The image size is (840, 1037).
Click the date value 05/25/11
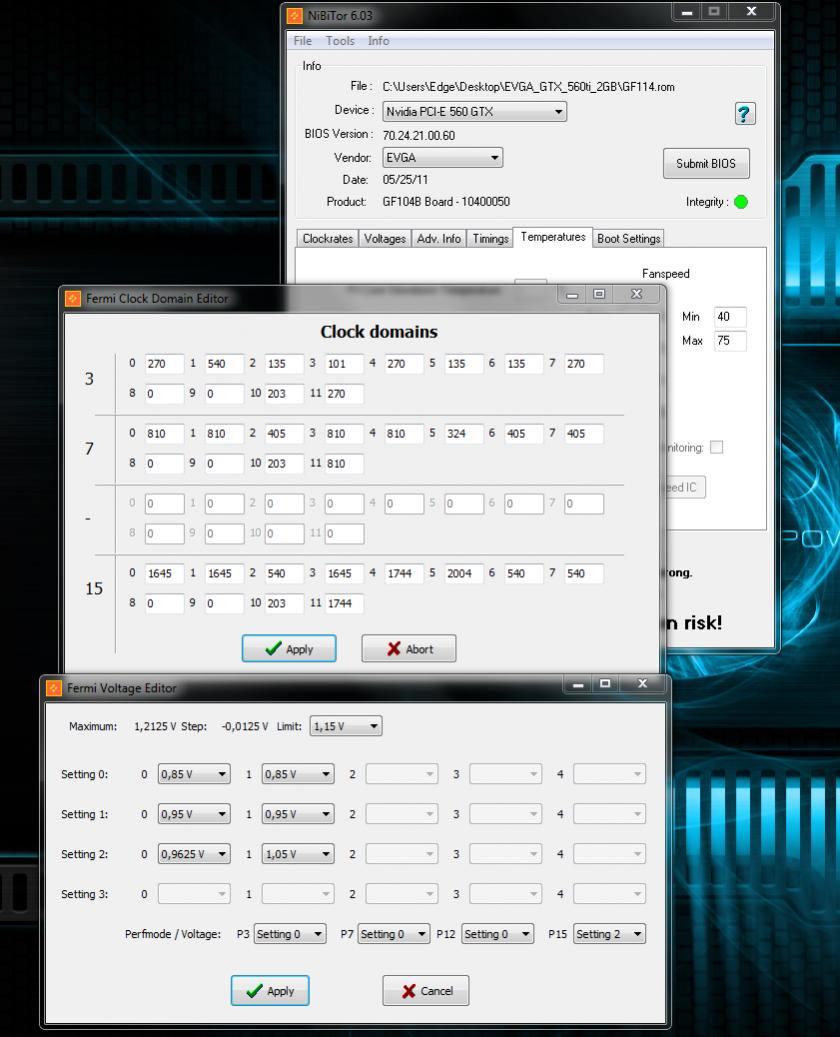(405, 180)
